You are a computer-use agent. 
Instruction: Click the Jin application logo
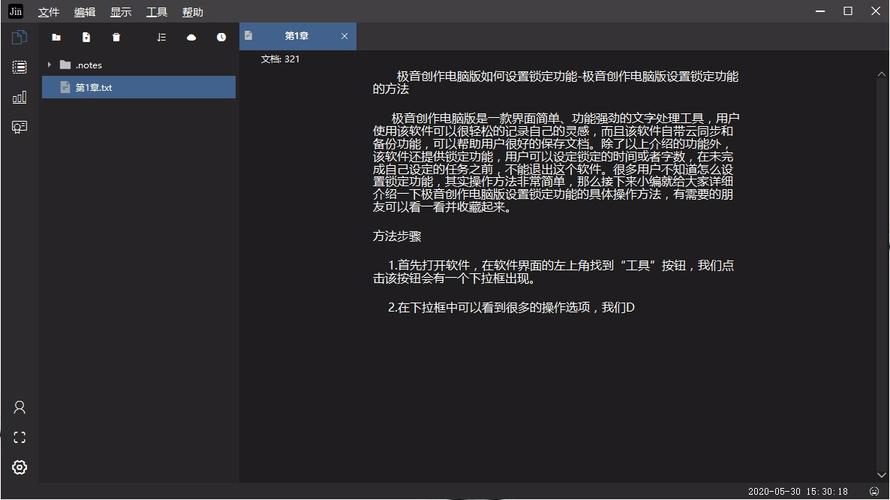pos(15,11)
